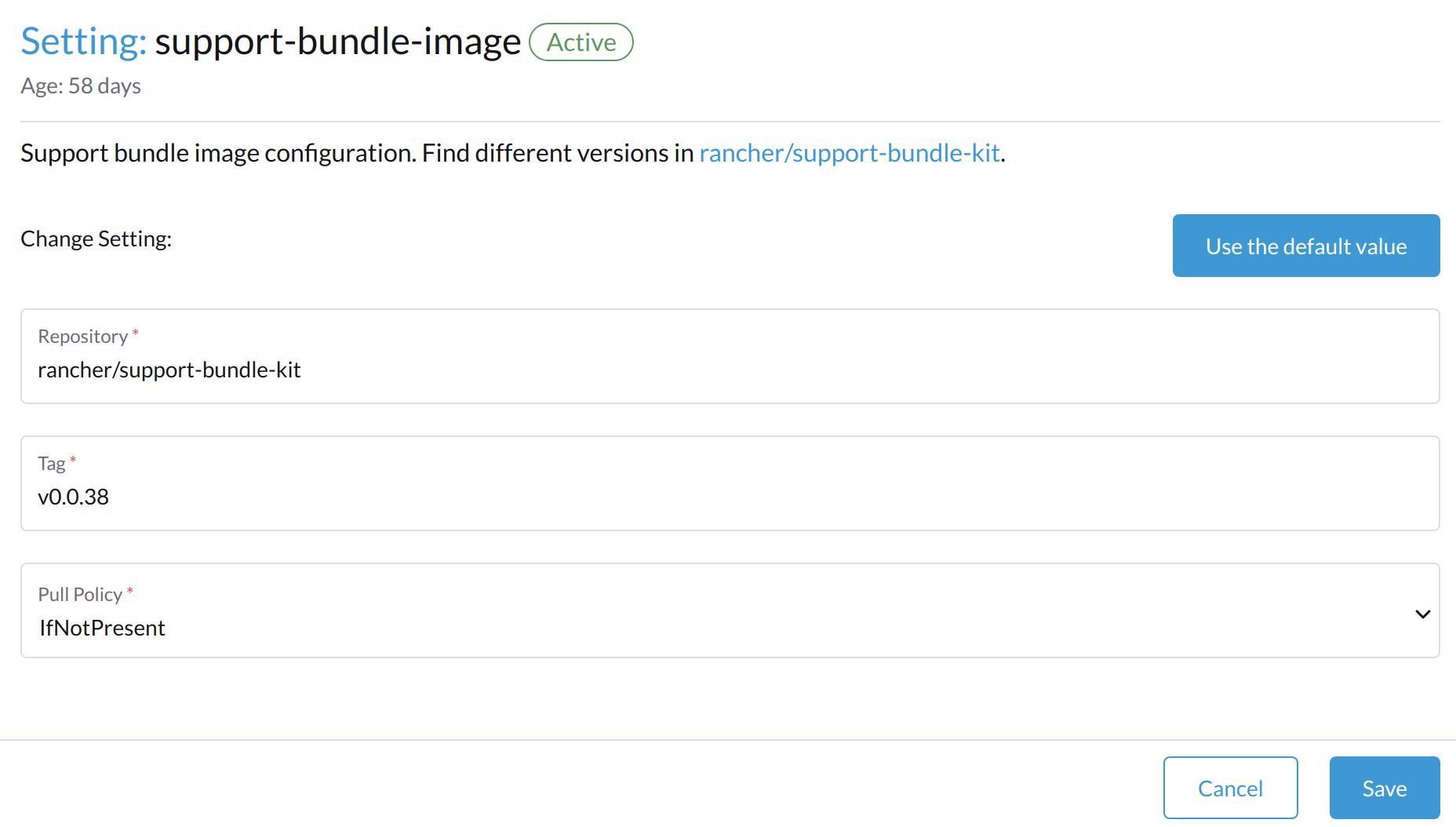
Task: Cancel editing the setting
Action: 1230,787
